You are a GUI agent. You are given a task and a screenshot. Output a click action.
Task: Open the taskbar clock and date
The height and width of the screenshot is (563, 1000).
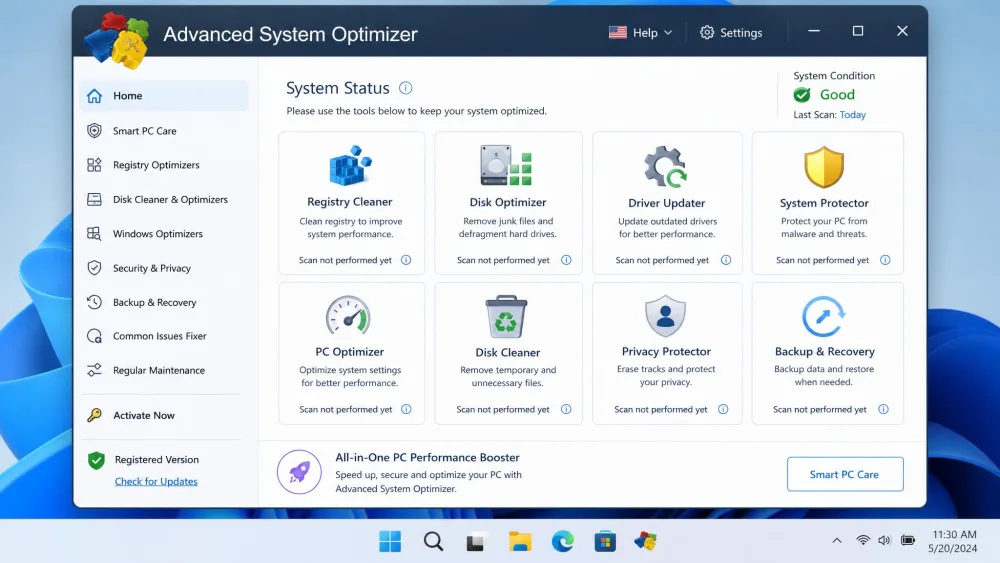pos(953,541)
